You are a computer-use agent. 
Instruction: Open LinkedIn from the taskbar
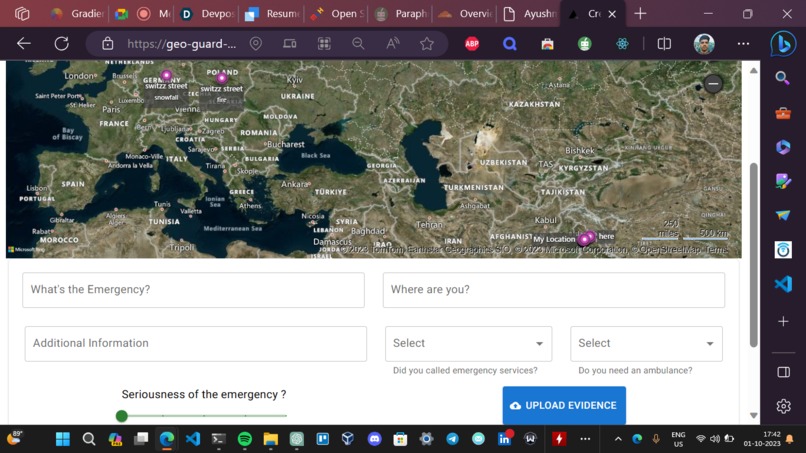[504, 439]
